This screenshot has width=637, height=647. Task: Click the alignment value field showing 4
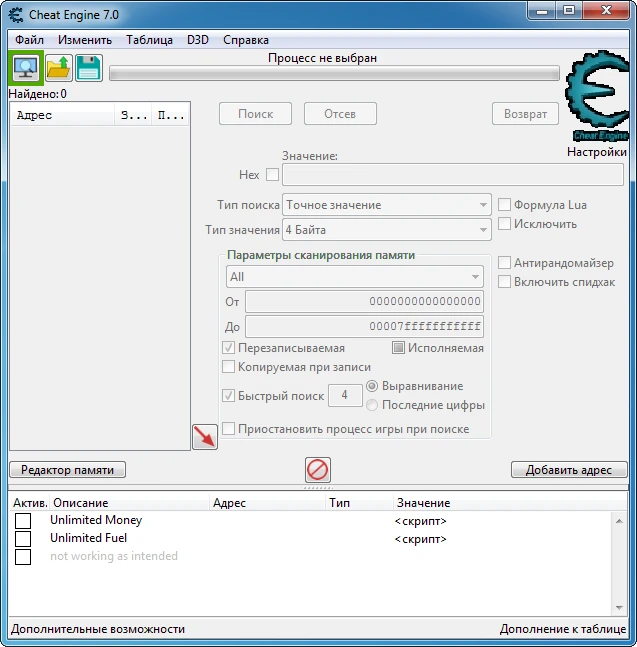click(x=345, y=395)
